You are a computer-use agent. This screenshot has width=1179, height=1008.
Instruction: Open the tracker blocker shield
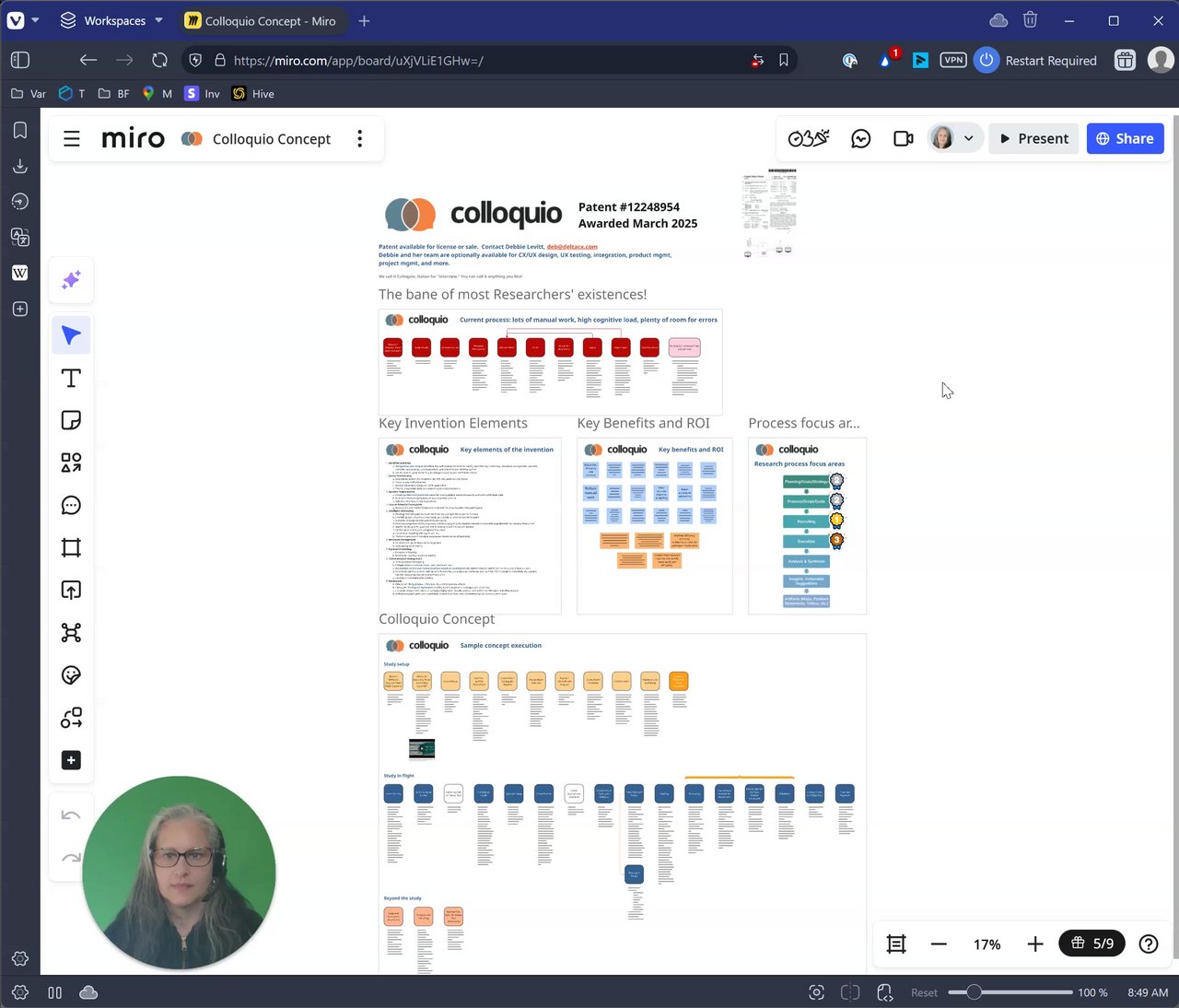tap(195, 60)
